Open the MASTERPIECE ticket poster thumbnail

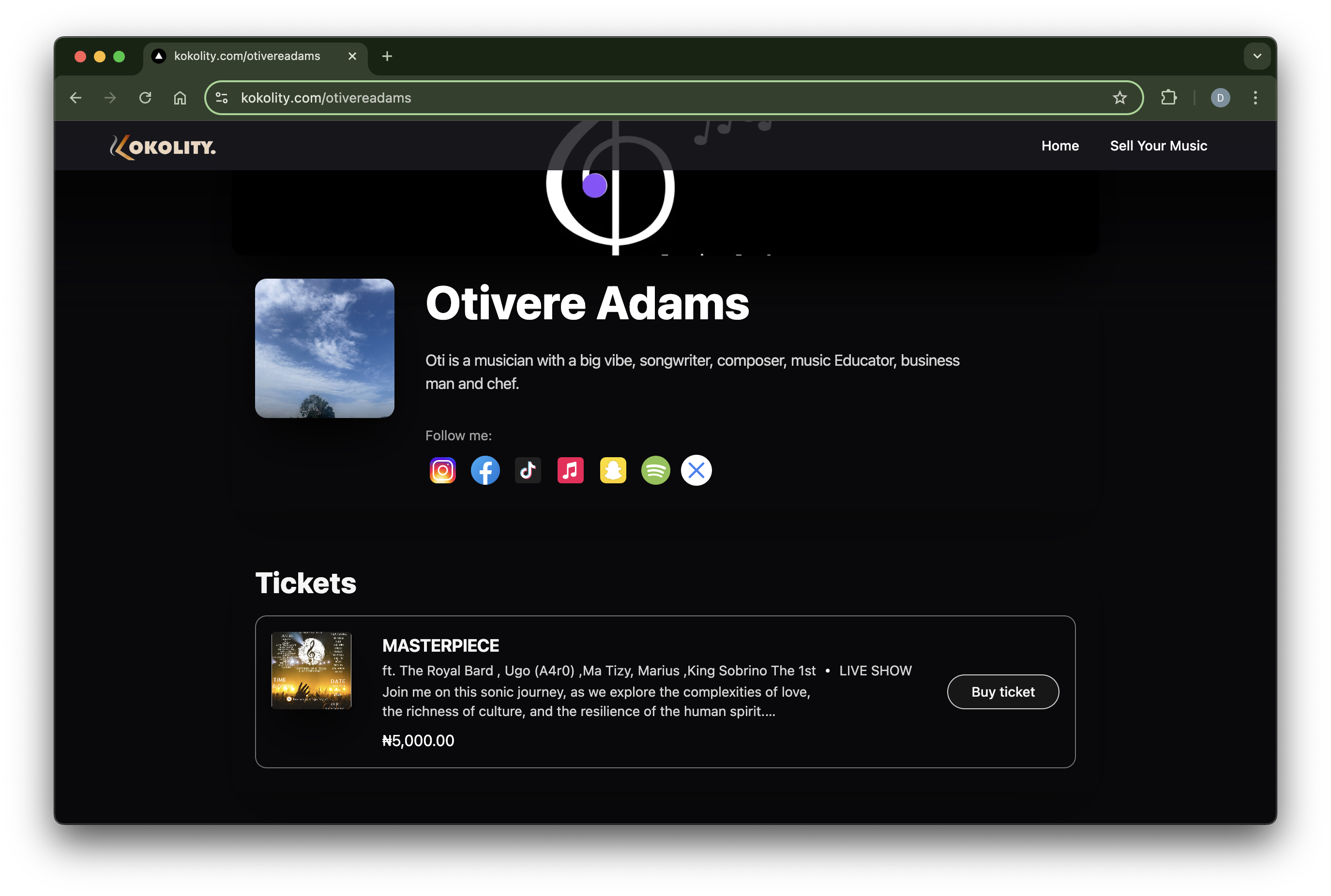311,670
